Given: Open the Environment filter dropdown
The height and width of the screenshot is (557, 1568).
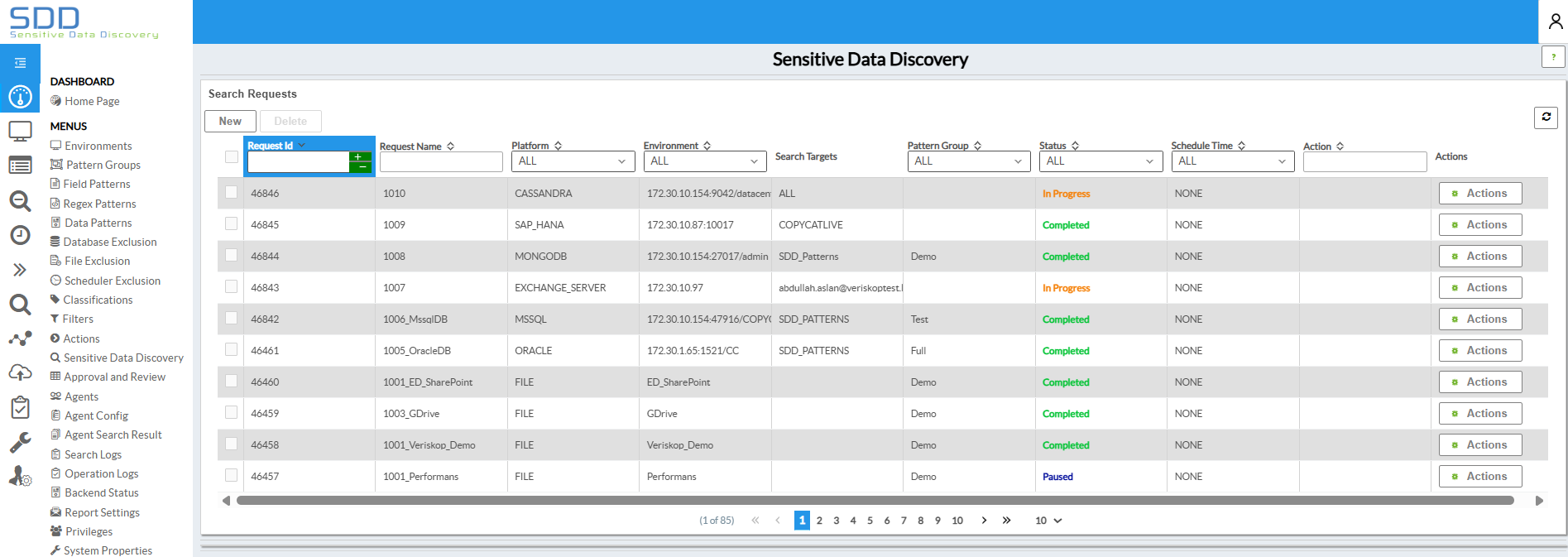Looking at the screenshot, I should 705,161.
